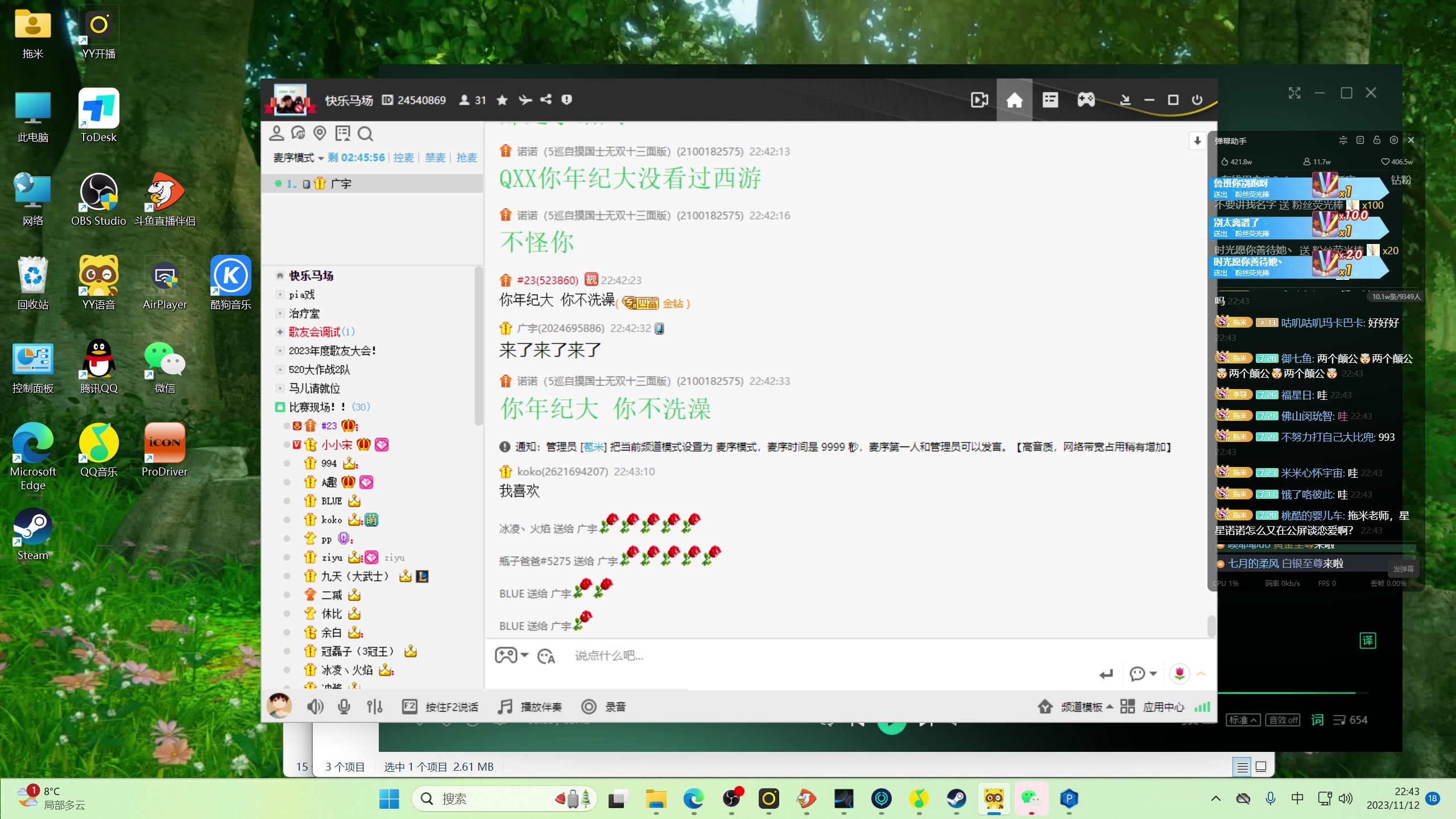
Task: Open the game controller icon in title bar
Action: coord(1086,100)
